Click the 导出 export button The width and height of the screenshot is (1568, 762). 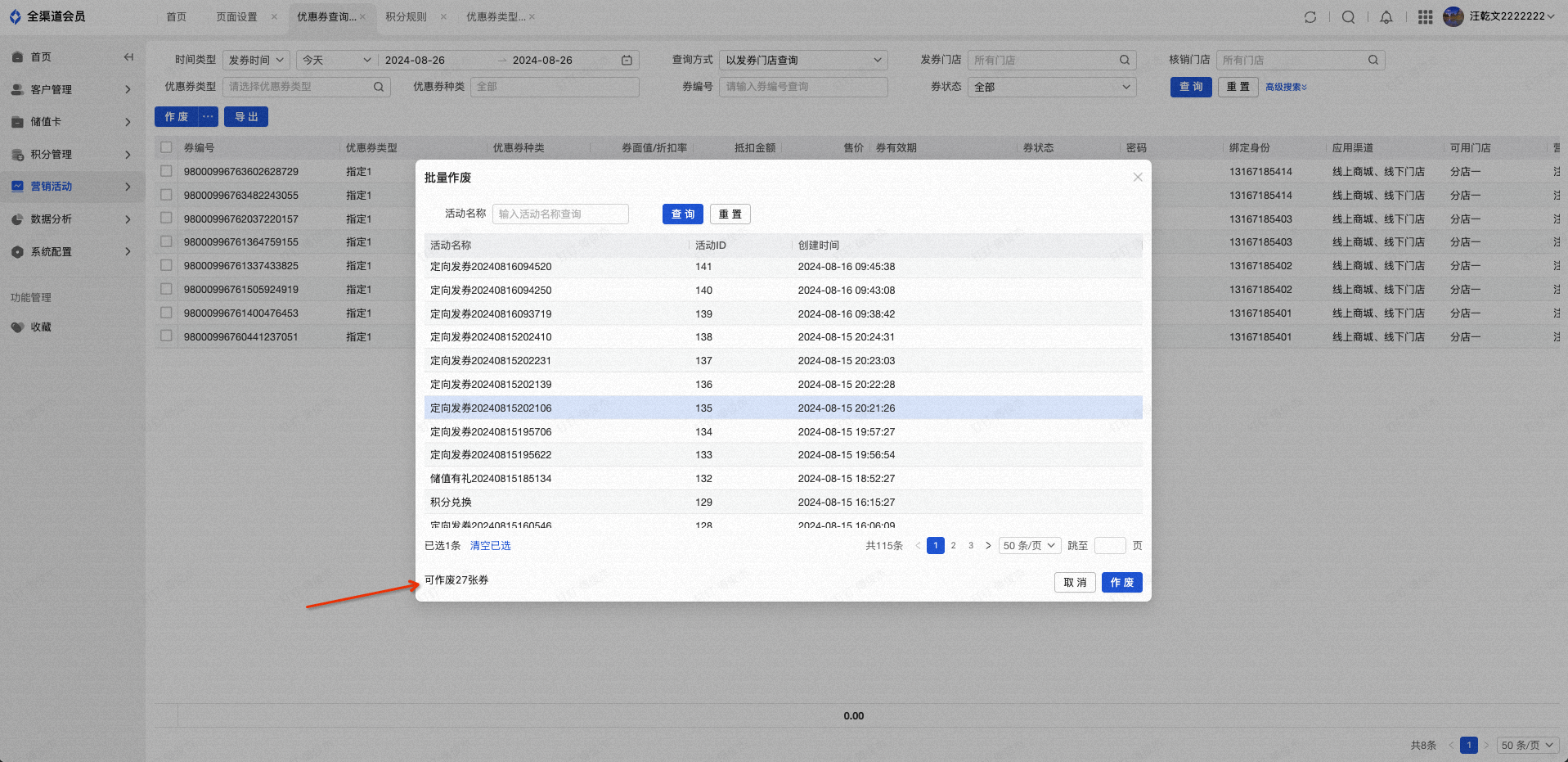click(x=246, y=117)
